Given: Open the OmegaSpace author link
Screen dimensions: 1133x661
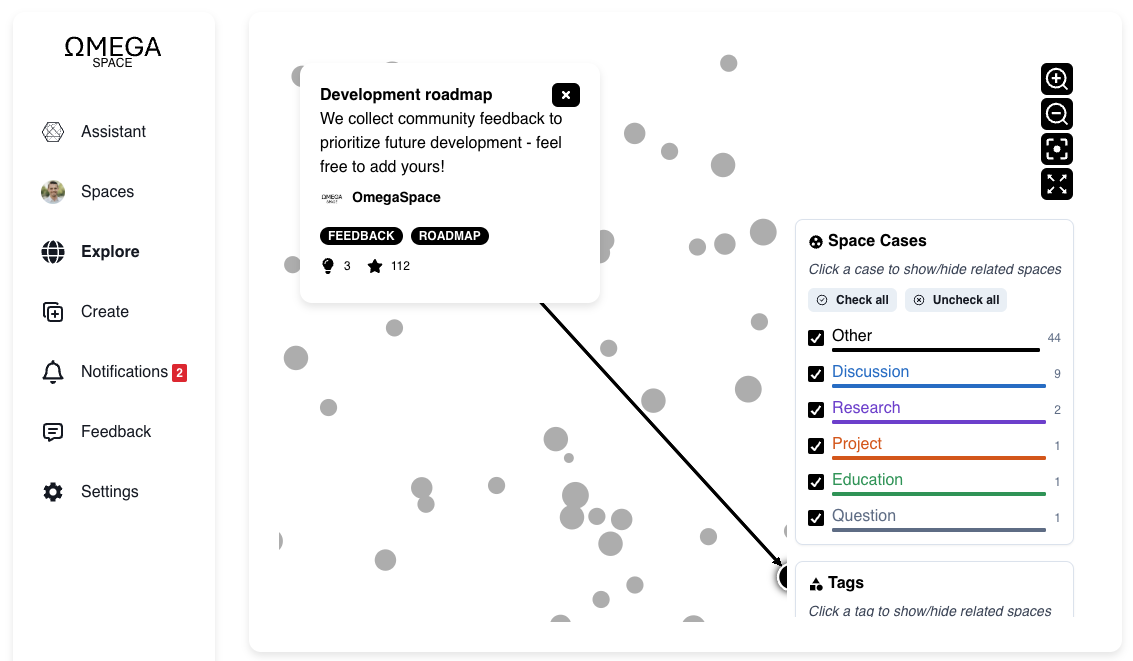Looking at the screenshot, I should tap(396, 198).
